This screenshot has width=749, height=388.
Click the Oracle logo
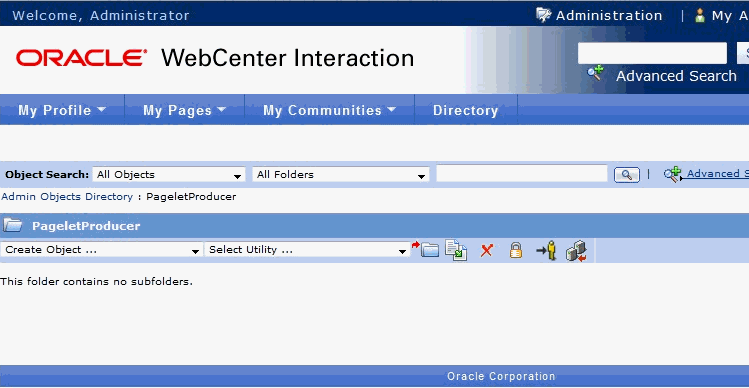point(81,58)
